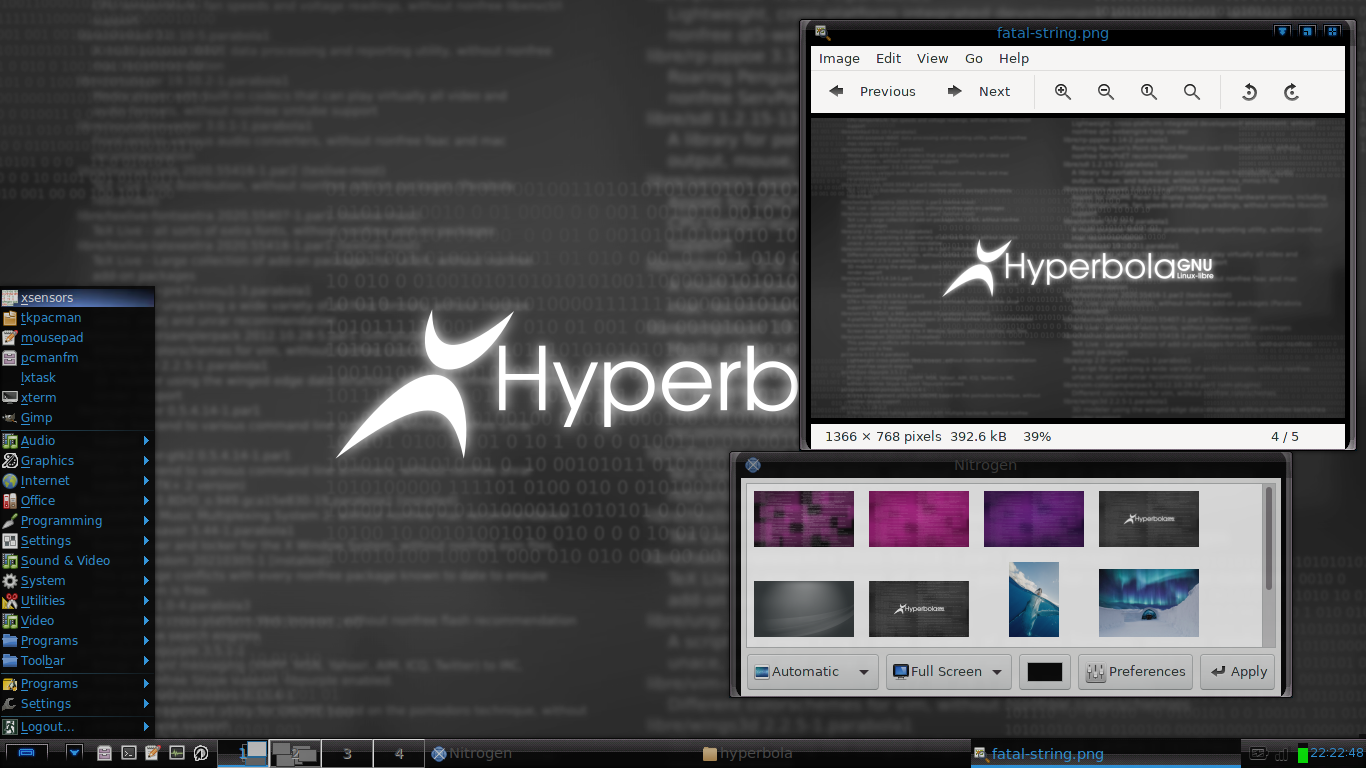Fit image to window with best-fit zoom
This screenshot has width=1366, height=768.
tap(1192, 92)
